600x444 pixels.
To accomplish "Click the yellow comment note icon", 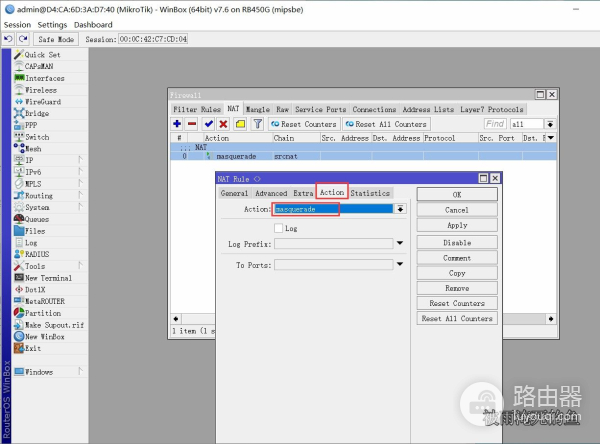I will tap(240, 124).
